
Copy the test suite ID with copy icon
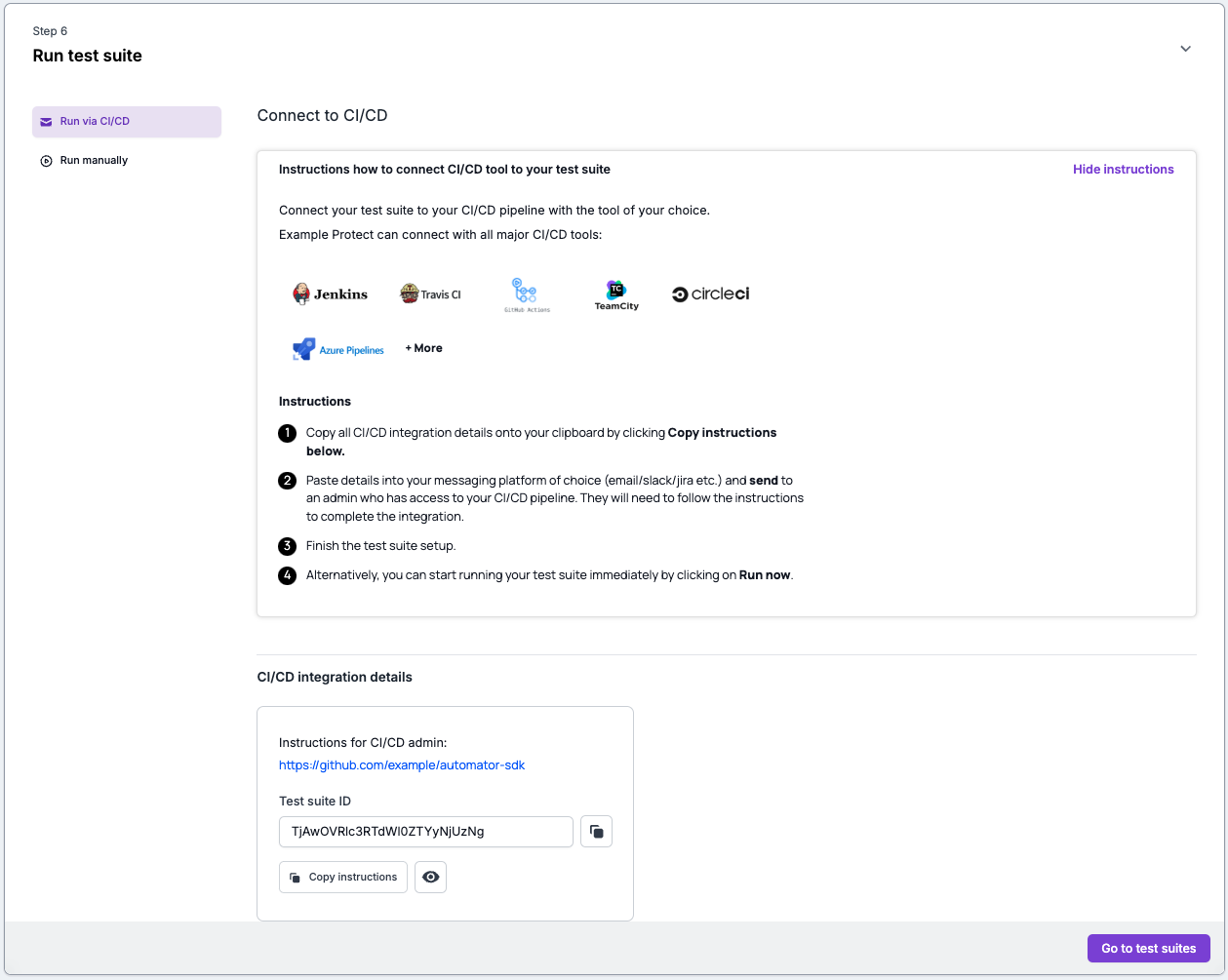[x=597, y=832]
